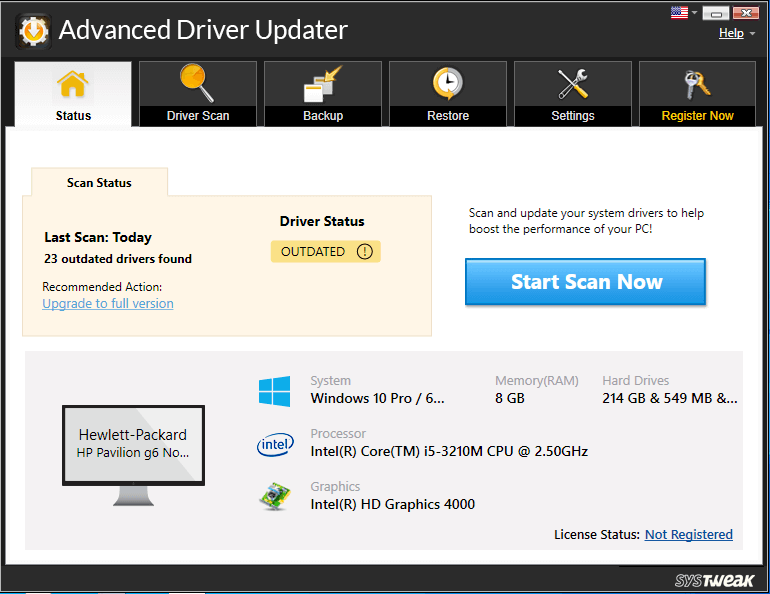Click the 'Last Scan: Today' text
This screenshot has height=594, width=770.
pos(98,237)
